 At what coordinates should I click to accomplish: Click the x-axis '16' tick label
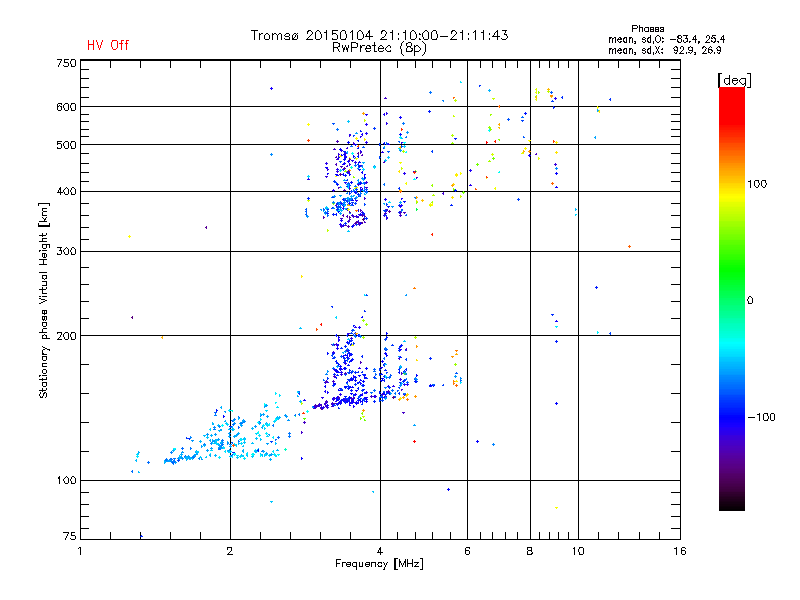click(680, 551)
